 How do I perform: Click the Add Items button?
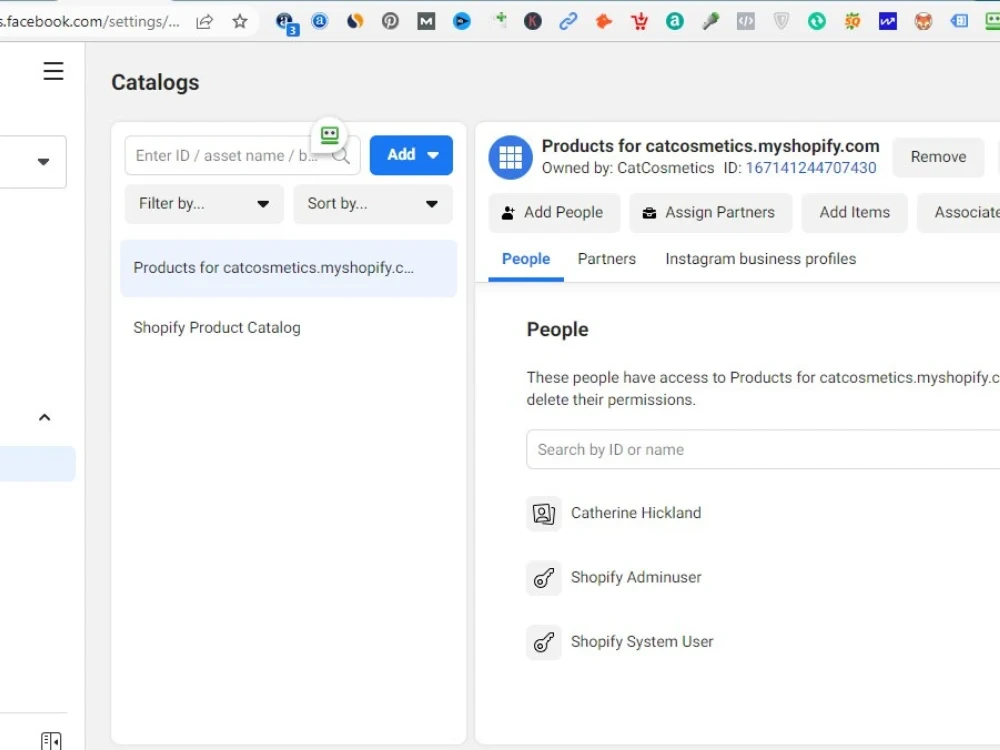pos(854,212)
